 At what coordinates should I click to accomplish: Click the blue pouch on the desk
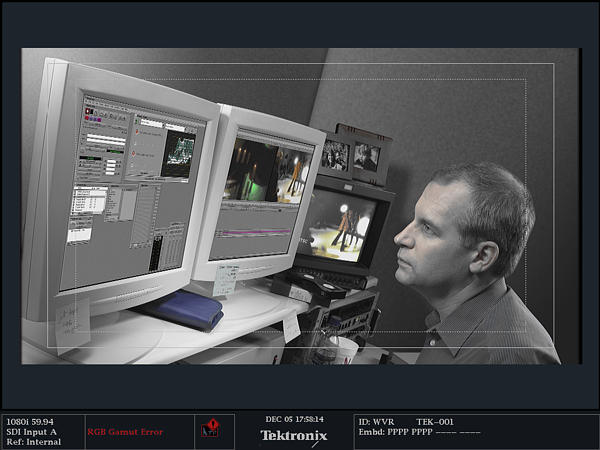pyautogui.click(x=182, y=309)
